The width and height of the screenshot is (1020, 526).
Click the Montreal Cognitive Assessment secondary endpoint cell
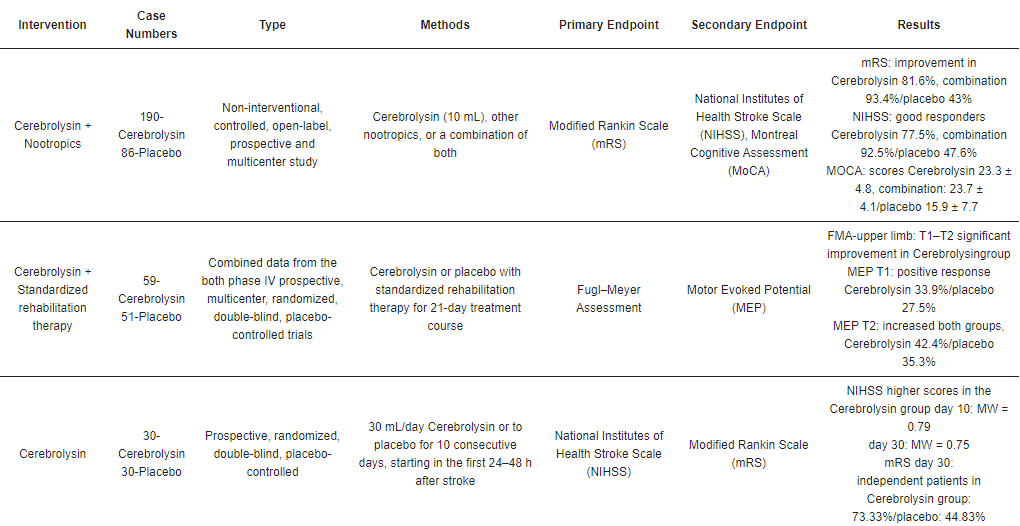click(x=749, y=135)
